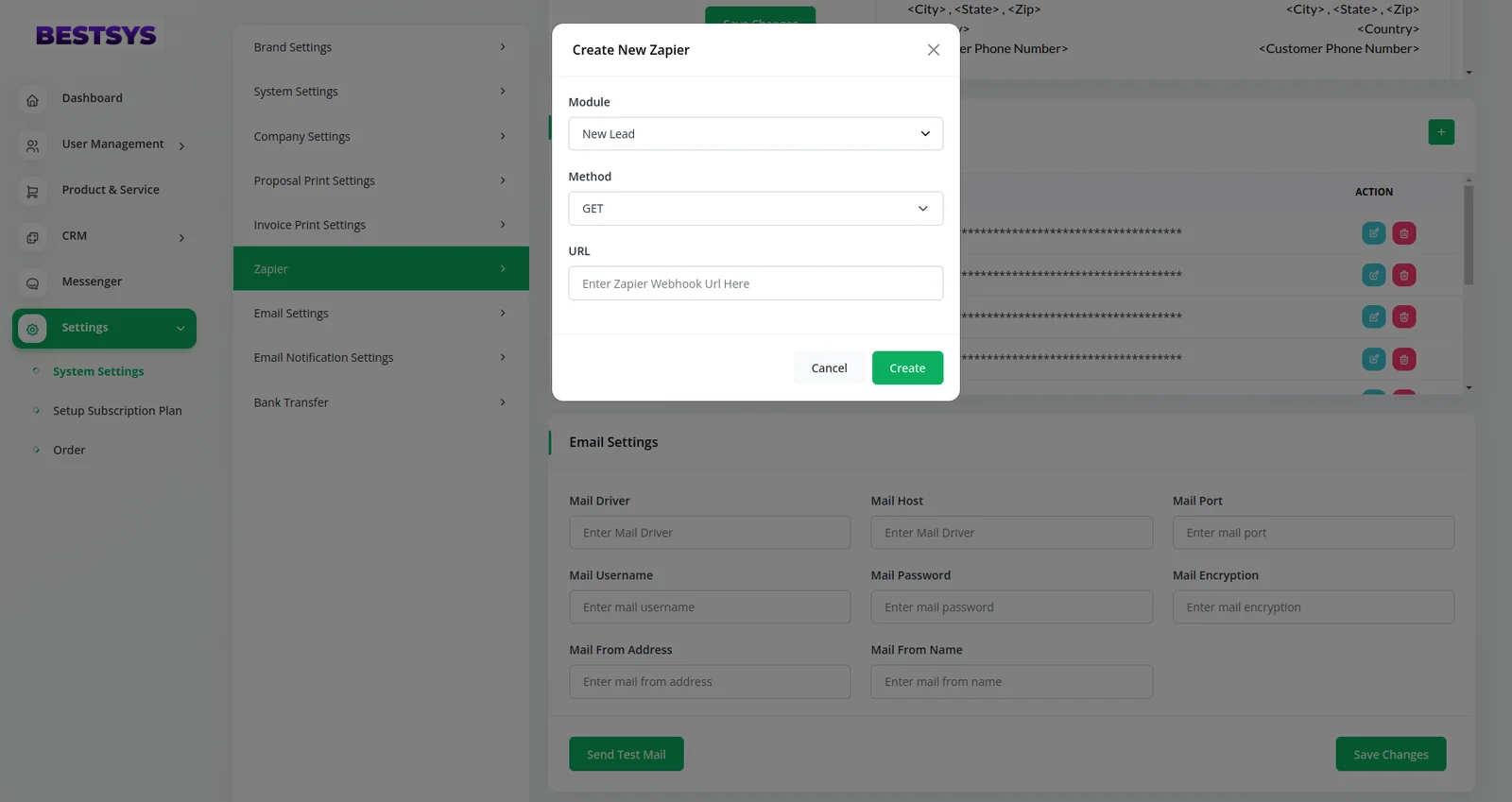Click the red delete icon in second row
Viewport: 1512px width, 802px height.
1403,275
